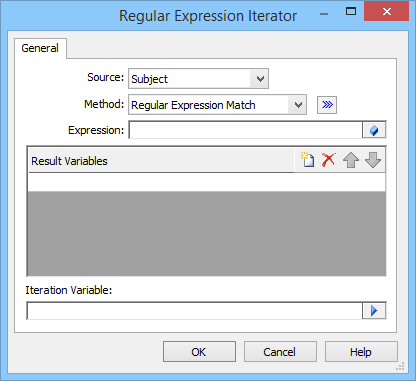The width and height of the screenshot is (416, 381).
Task: Add a new result variable
Action: [307, 160]
